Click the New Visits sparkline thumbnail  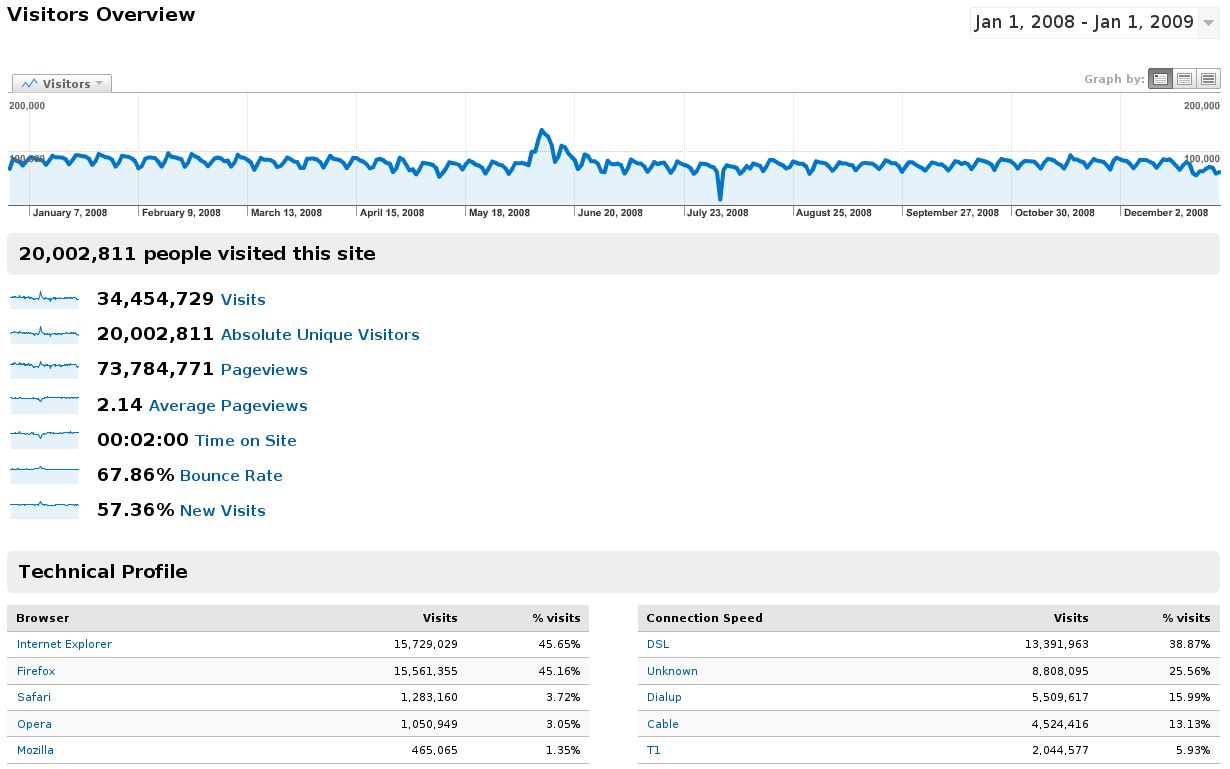point(44,510)
